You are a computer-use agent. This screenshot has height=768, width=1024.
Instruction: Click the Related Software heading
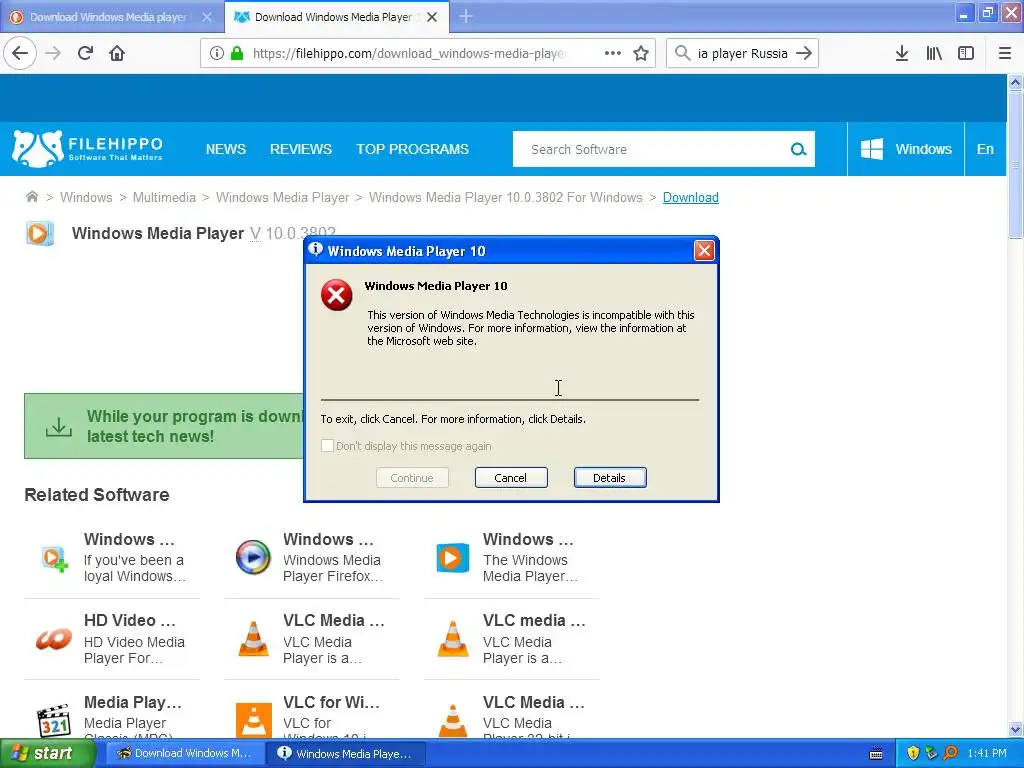pyautogui.click(x=97, y=494)
